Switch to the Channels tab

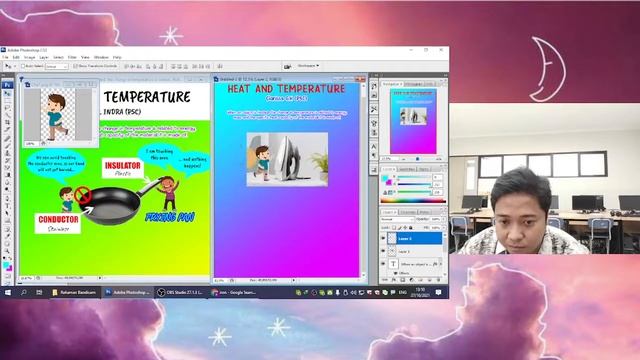407,212
